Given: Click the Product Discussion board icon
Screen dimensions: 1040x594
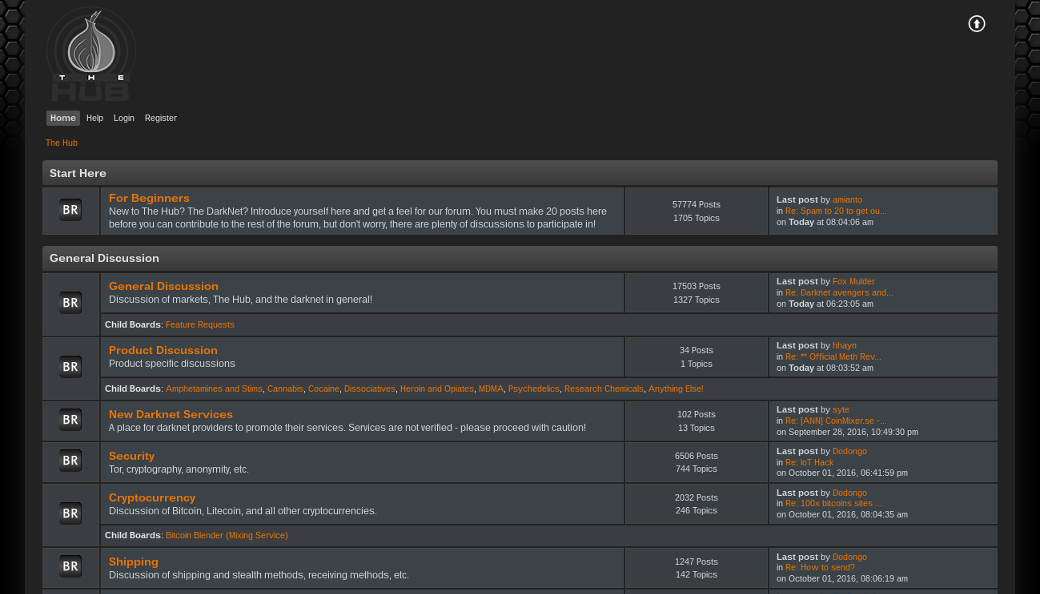Looking at the screenshot, I should [x=70, y=366].
